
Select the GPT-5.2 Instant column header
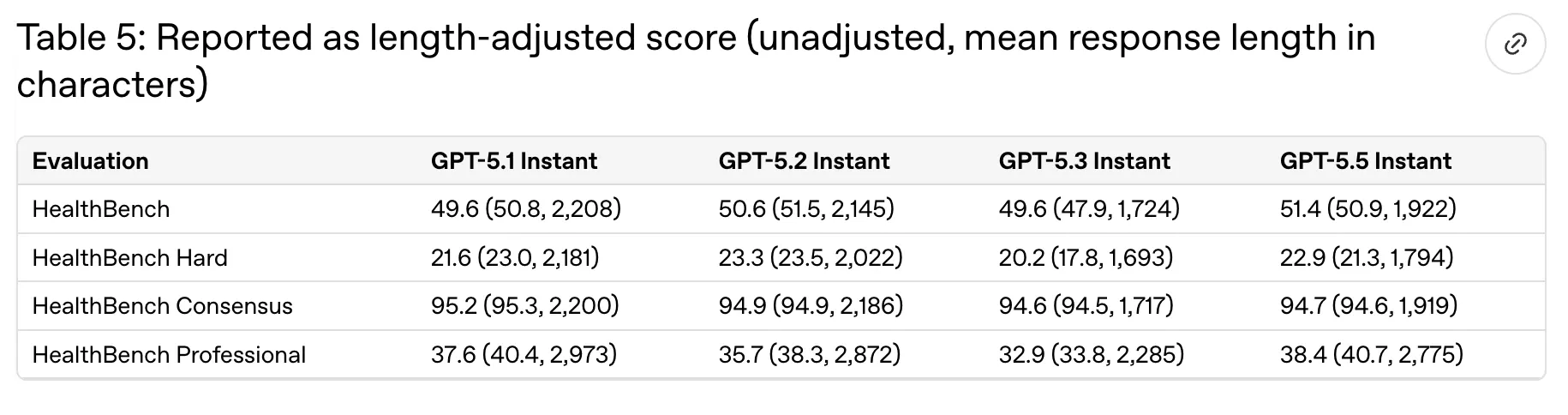(x=804, y=161)
